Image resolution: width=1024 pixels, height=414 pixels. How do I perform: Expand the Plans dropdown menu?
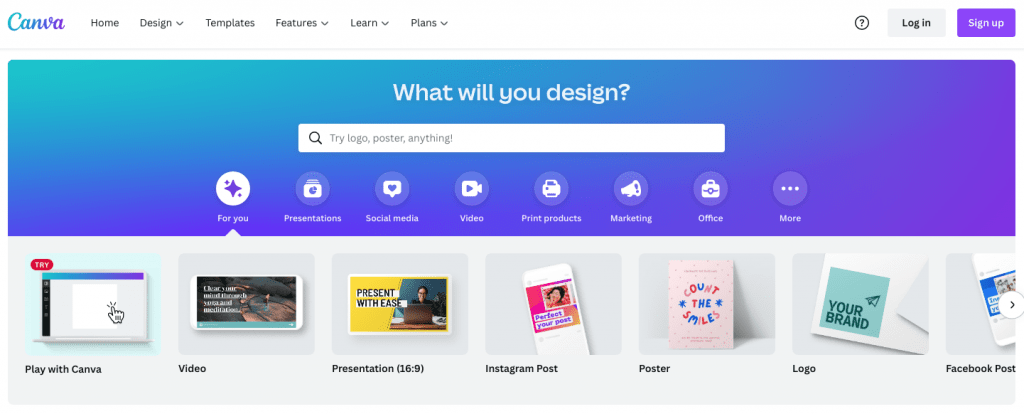click(x=429, y=23)
